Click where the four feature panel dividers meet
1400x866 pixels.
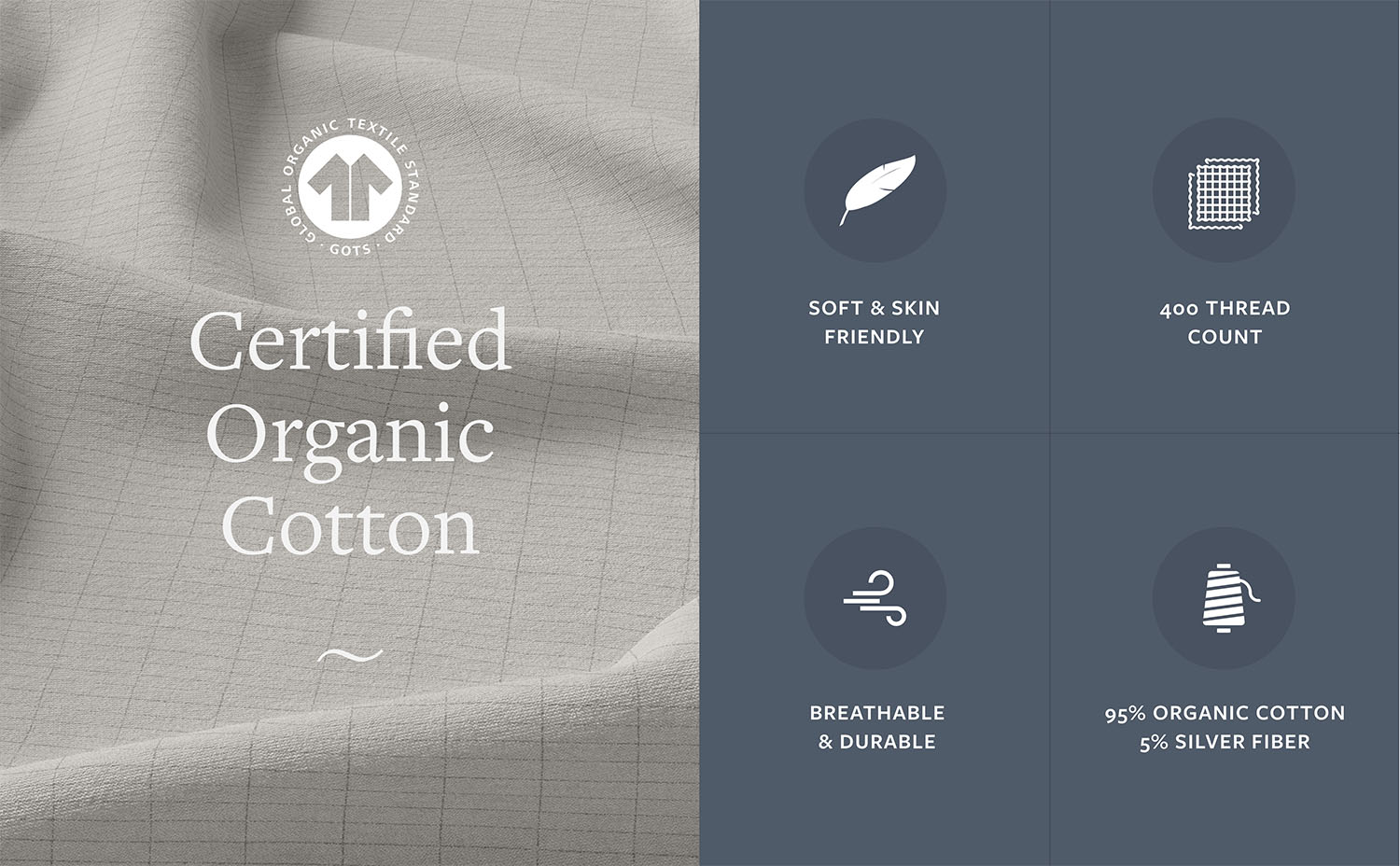click(x=1050, y=433)
